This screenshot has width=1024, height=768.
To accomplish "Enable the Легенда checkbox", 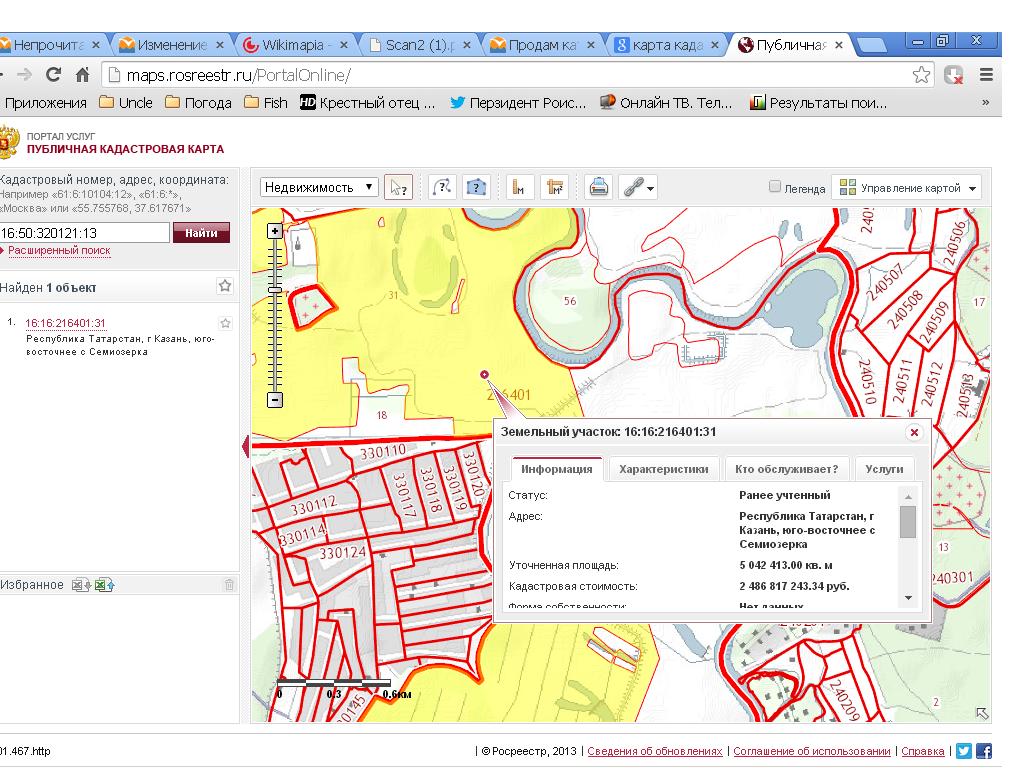I will coord(775,187).
